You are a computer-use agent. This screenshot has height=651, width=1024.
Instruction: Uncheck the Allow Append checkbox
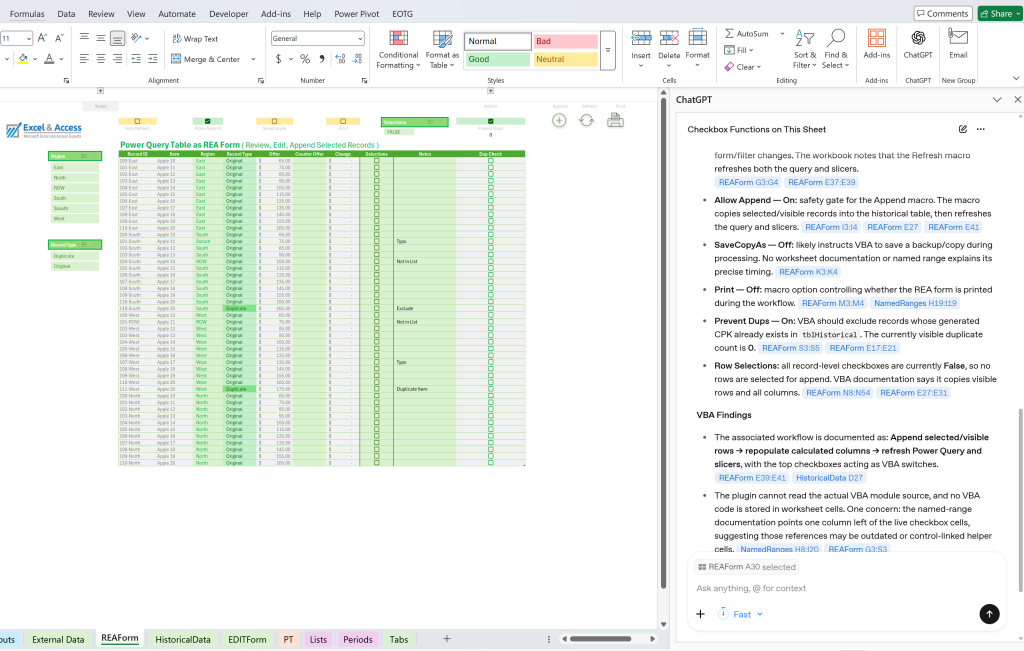click(208, 121)
